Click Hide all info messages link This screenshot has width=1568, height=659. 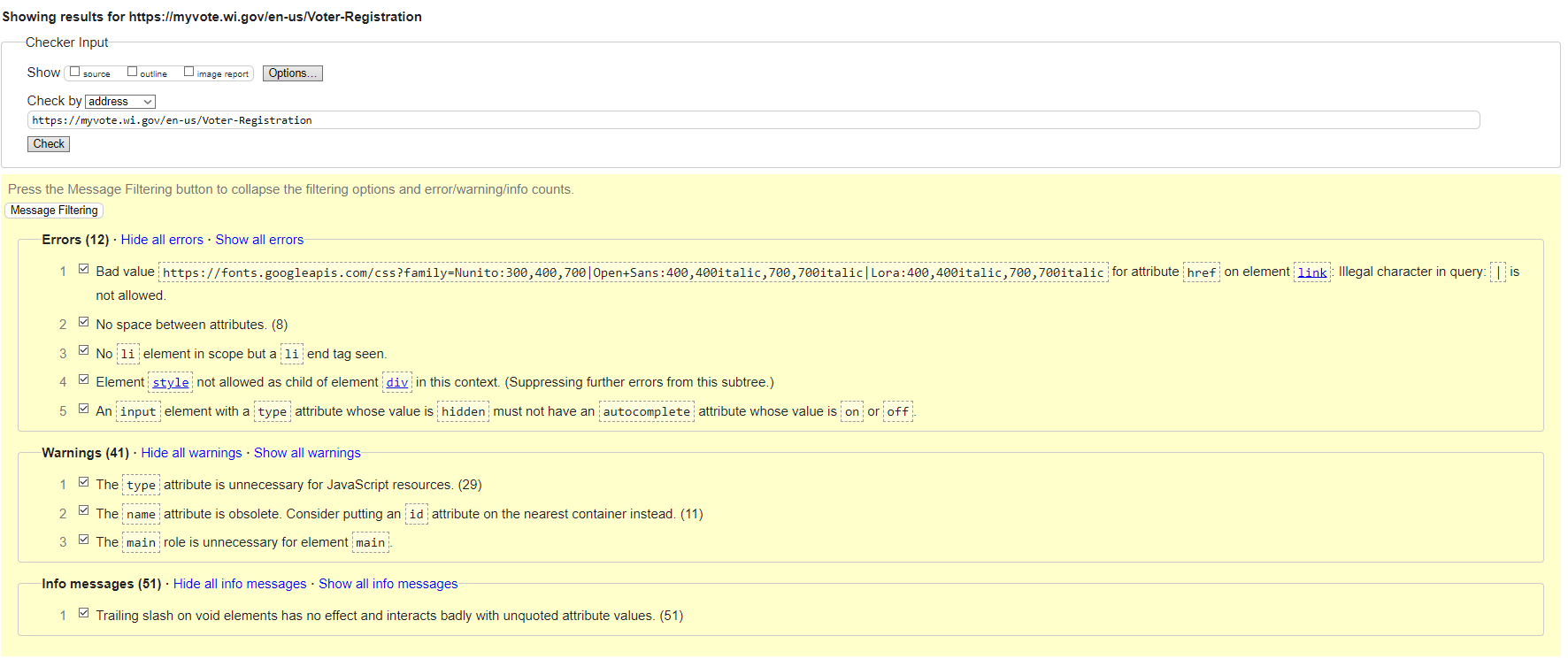click(240, 584)
